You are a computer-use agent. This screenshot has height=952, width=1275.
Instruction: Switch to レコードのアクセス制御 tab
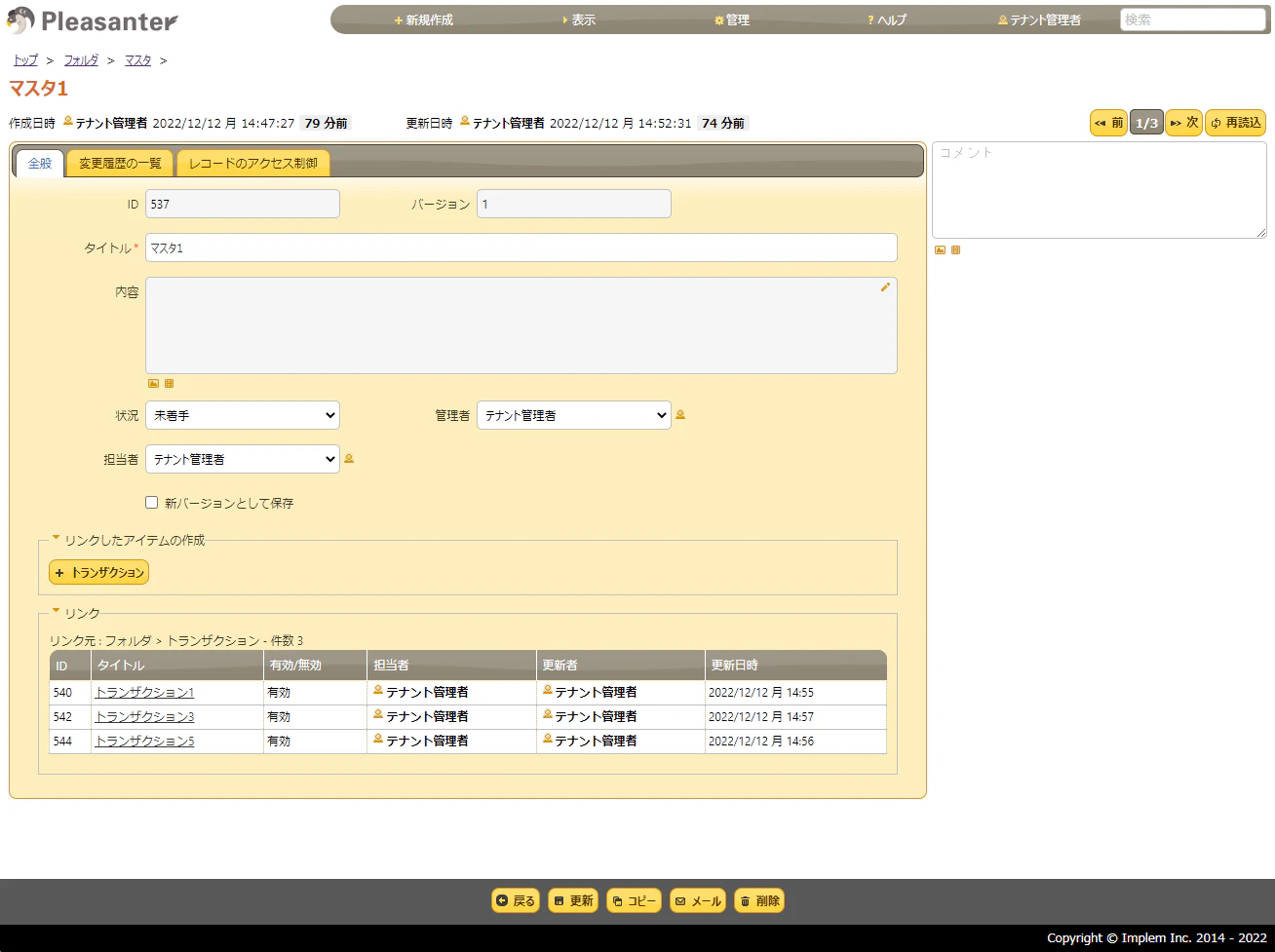253,164
